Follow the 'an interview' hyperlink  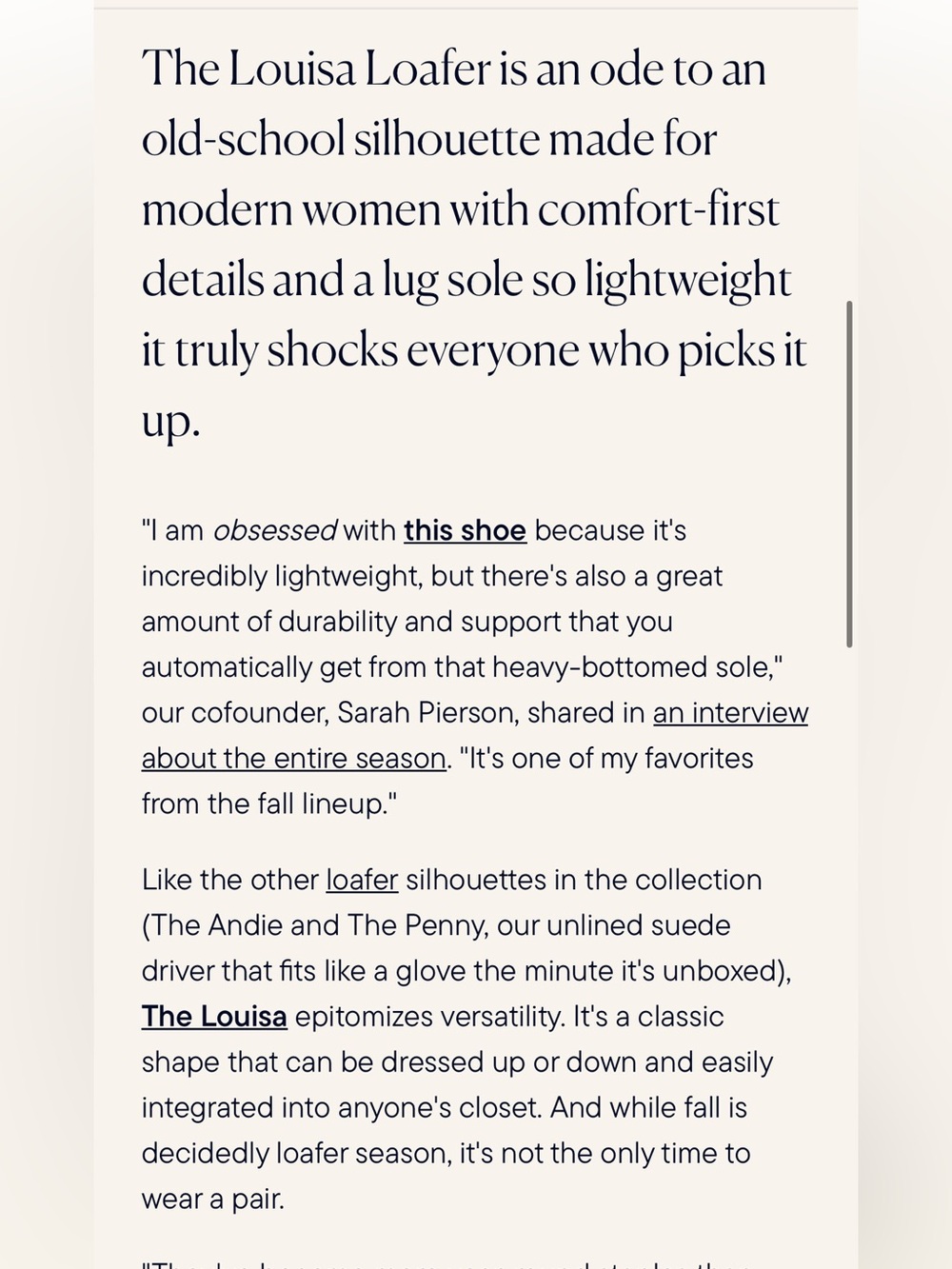730,713
